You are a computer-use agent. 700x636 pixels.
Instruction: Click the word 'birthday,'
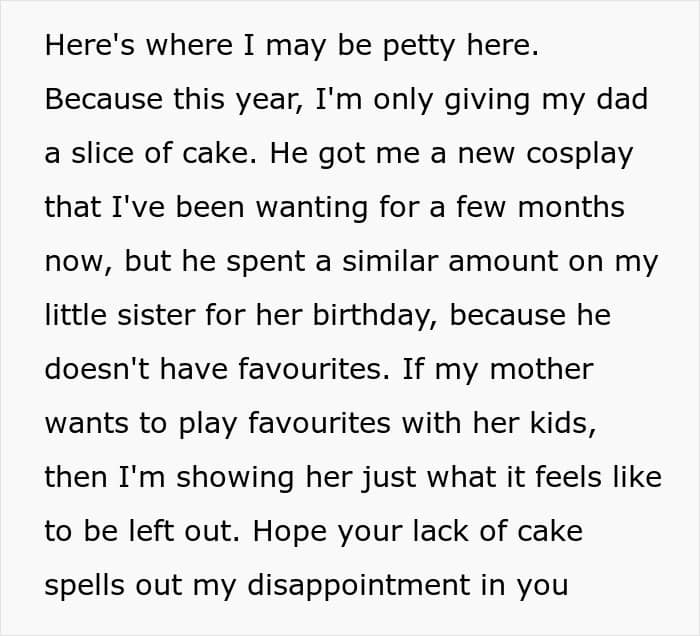375,316
